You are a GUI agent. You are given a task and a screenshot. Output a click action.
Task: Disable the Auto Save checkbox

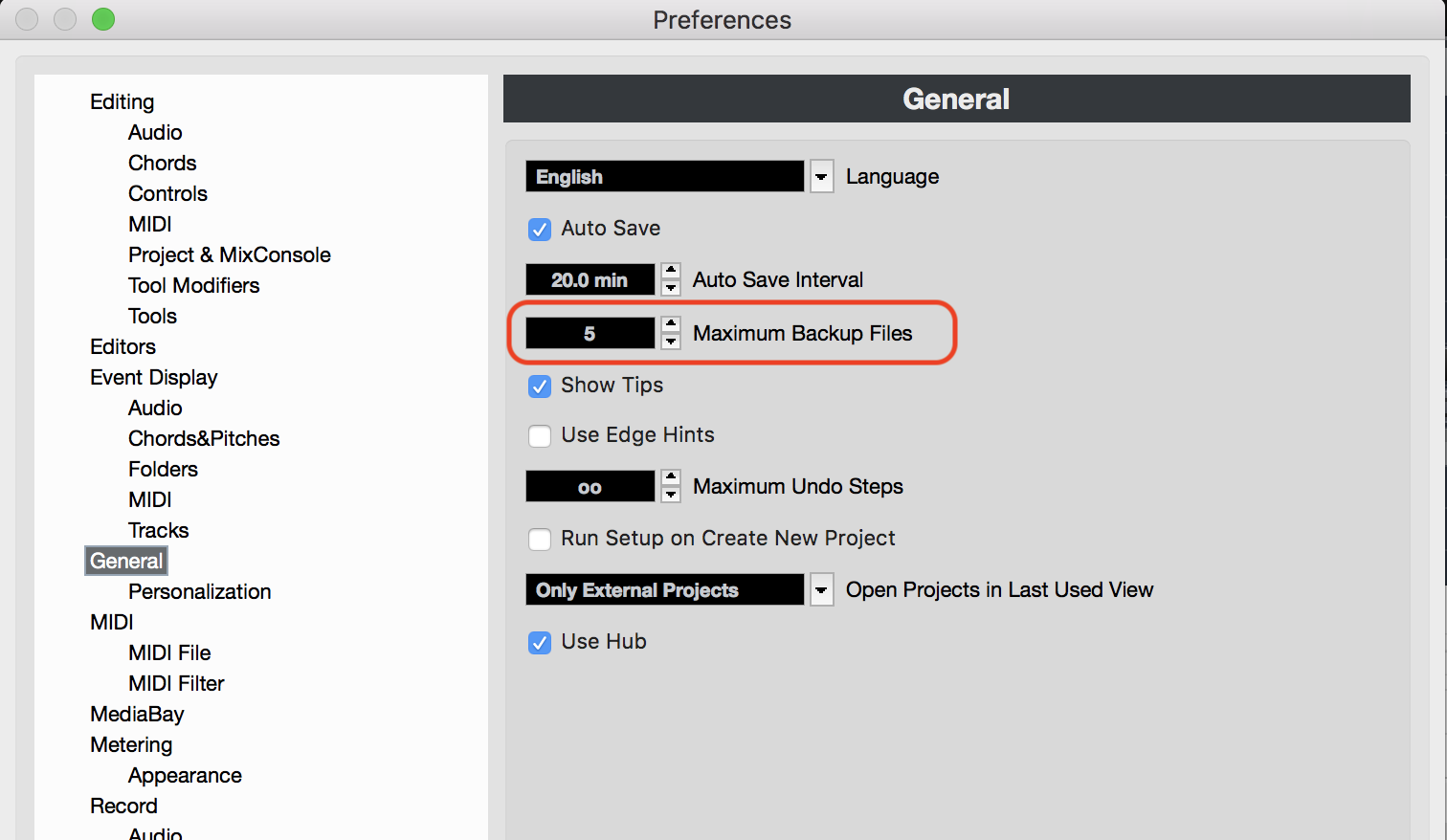point(540,230)
